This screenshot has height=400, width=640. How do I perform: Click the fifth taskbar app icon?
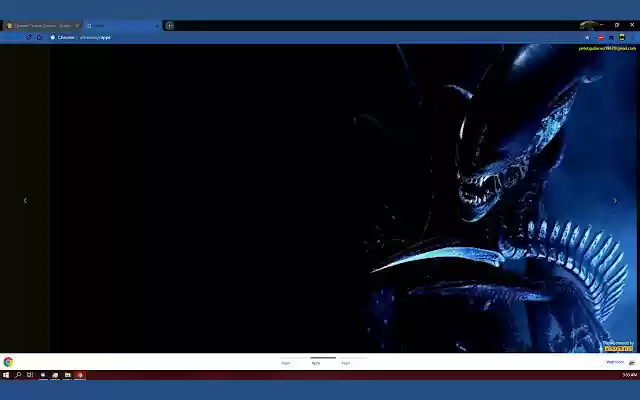(x=55, y=375)
